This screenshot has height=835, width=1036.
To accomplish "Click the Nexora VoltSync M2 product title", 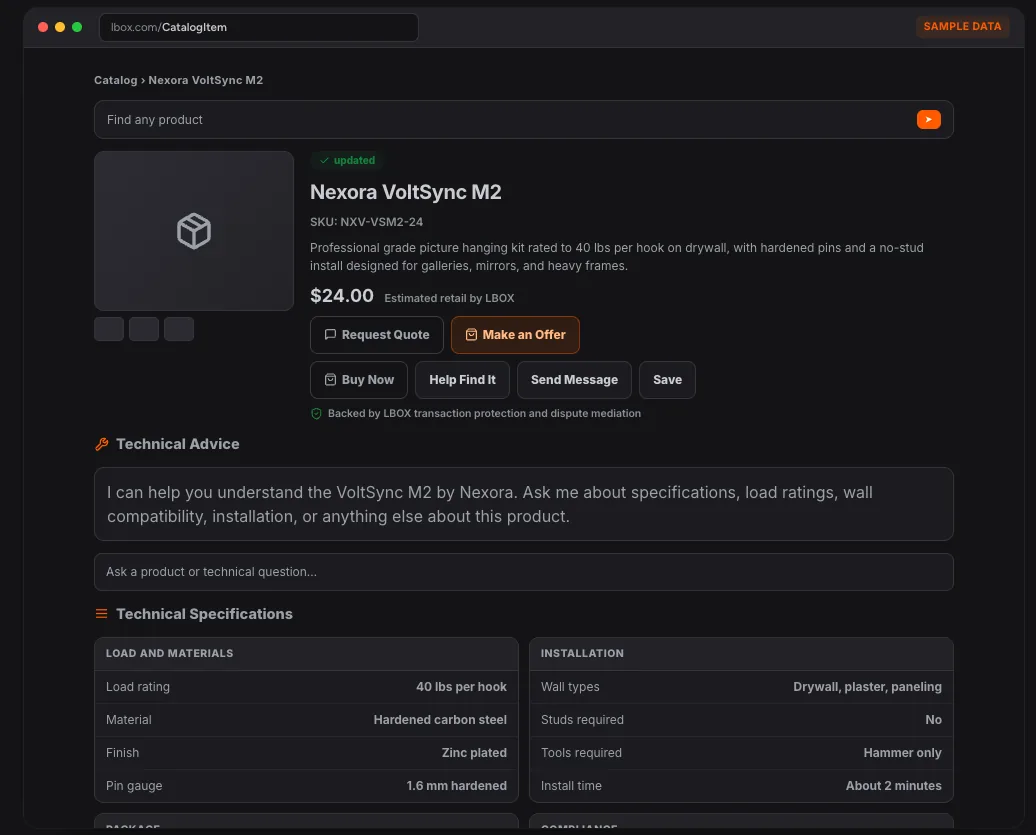I will [x=406, y=192].
